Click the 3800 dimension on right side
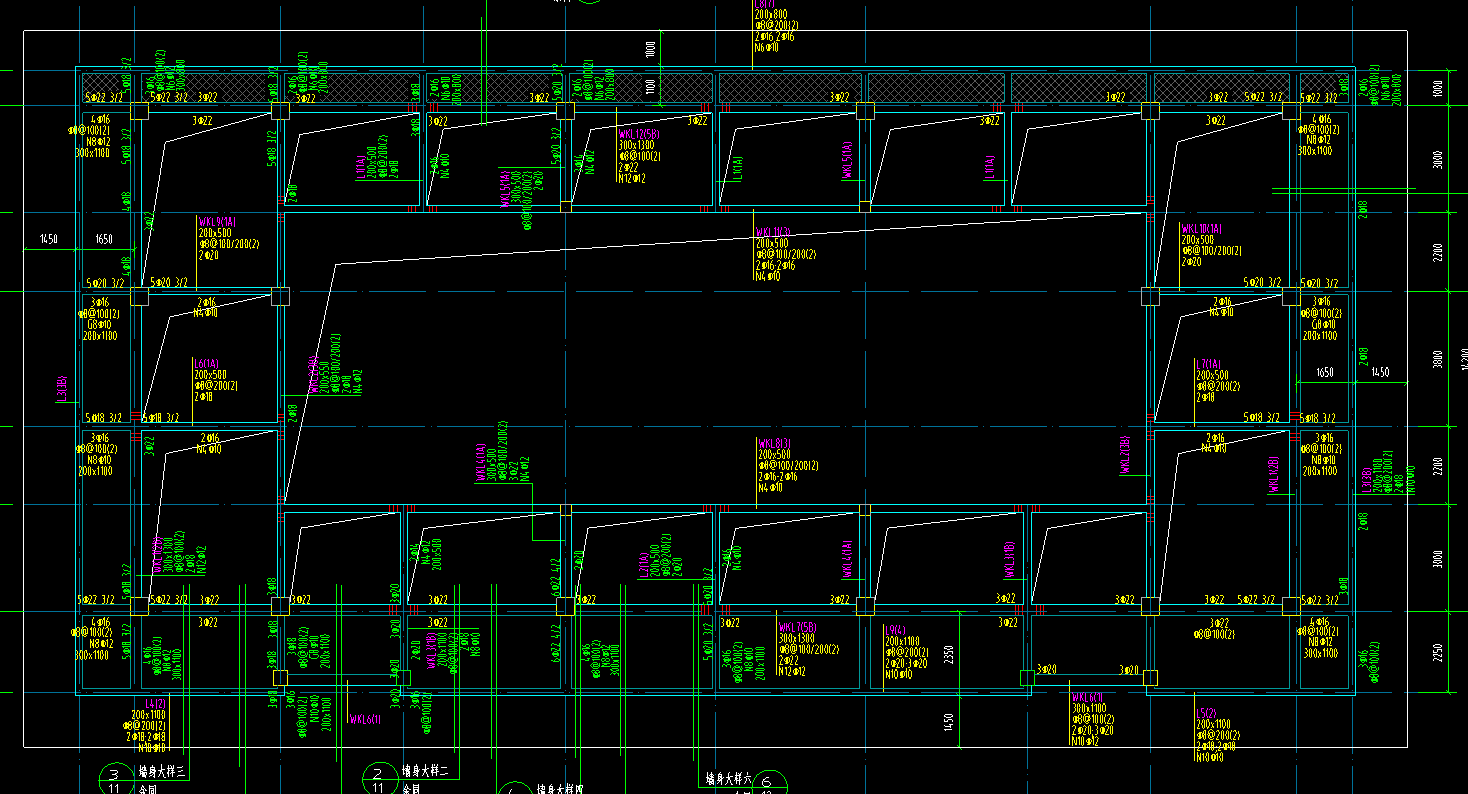 (1438, 359)
